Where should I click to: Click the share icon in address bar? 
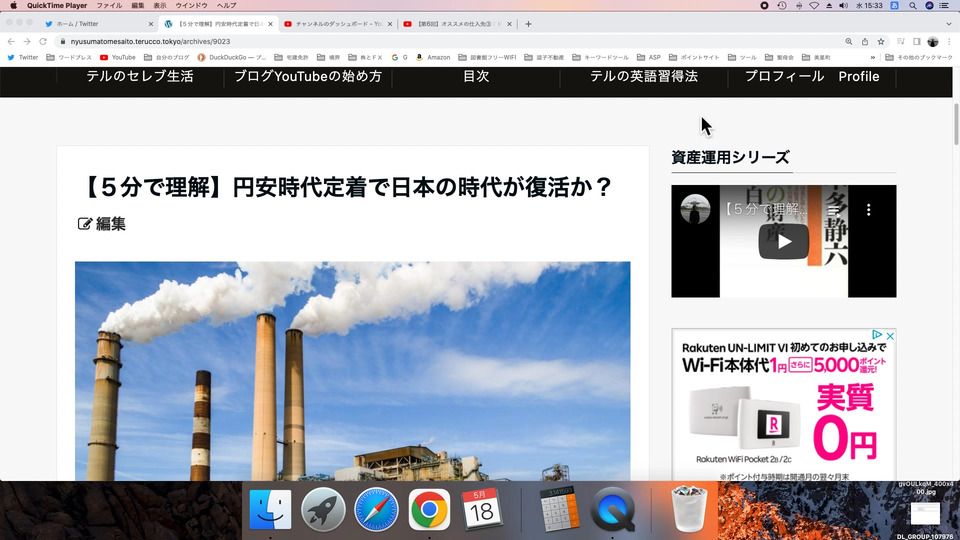click(x=864, y=42)
